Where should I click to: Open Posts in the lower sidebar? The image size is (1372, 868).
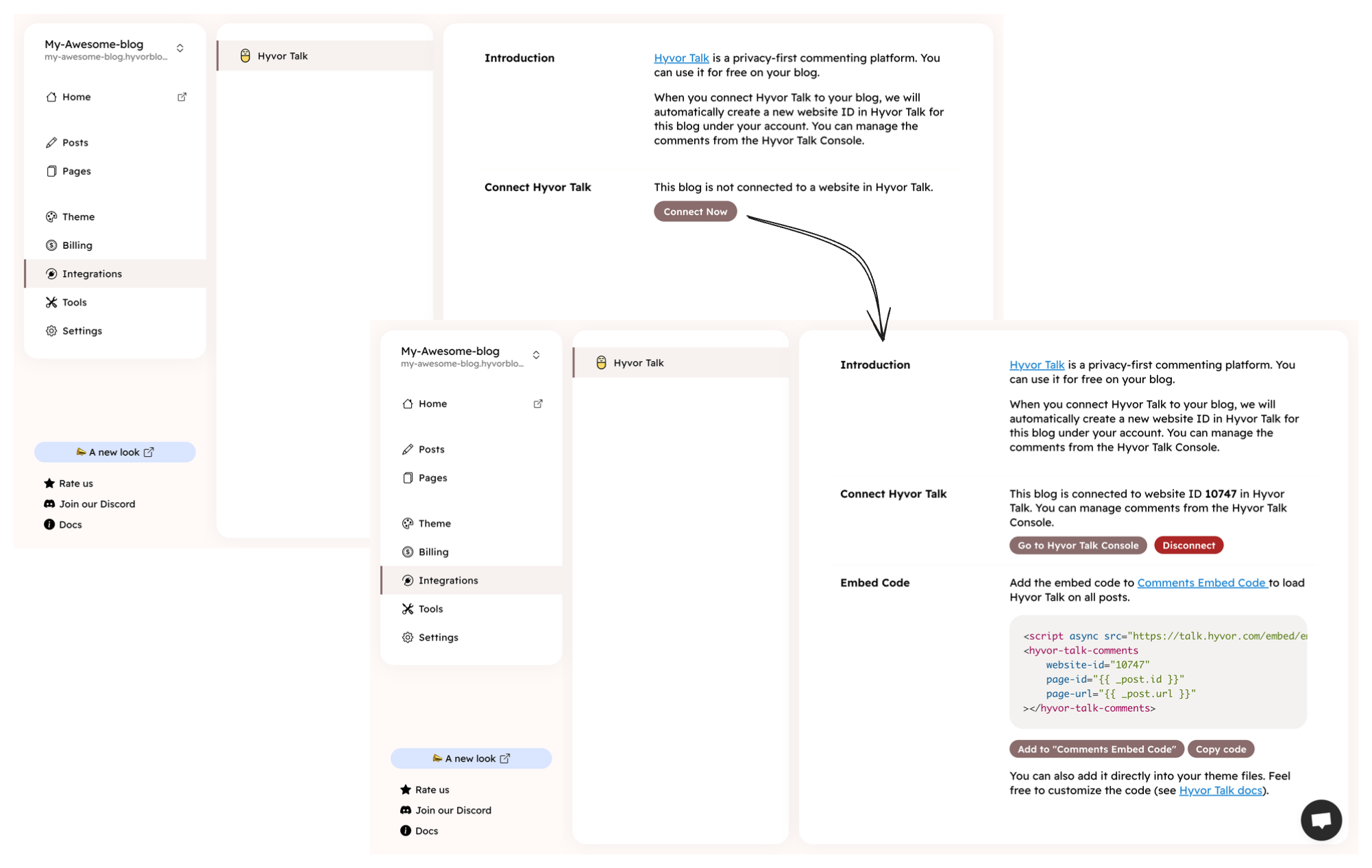click(431, 449)
